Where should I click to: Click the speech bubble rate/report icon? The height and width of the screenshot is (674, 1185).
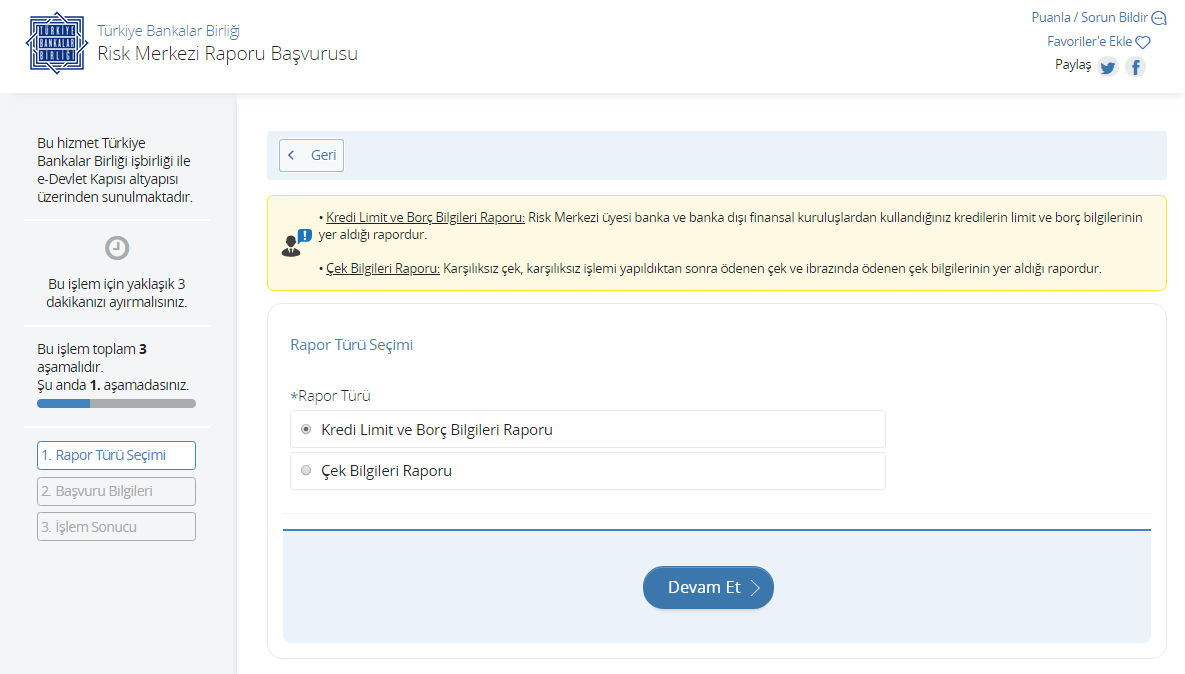pos(1159,18)
